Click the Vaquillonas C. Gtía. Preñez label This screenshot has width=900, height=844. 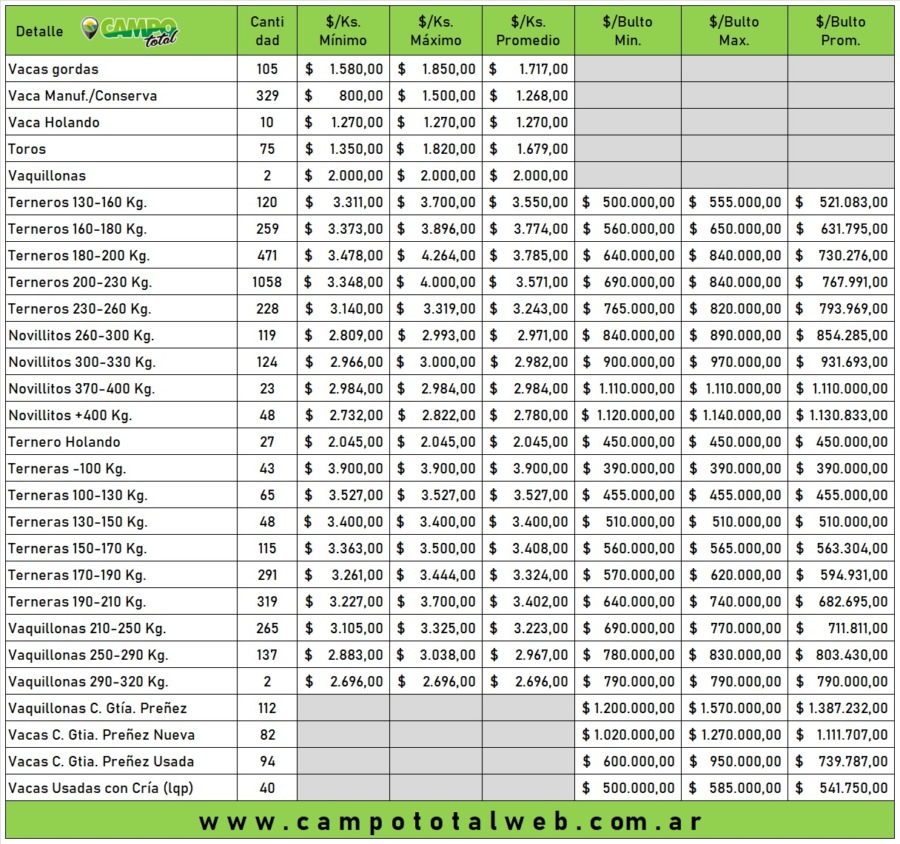tap(97, 708)
